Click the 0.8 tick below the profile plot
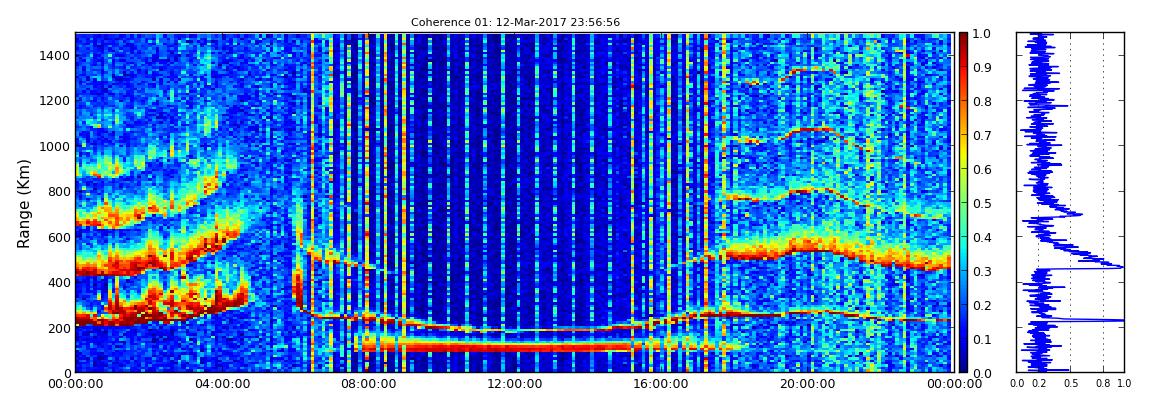This screenshot has height=407, width=1150. coord(1104,383)
